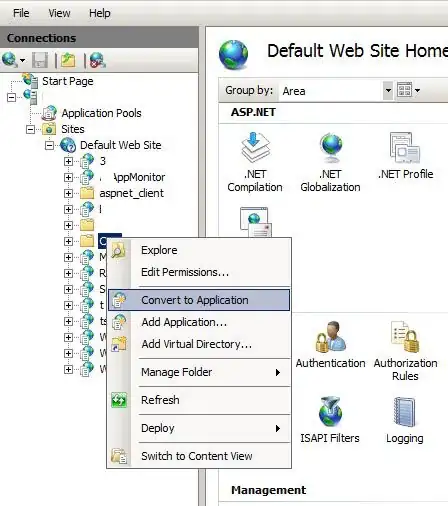Expand the application node labeled 3
448x506 pixels.
click(68, 161)
